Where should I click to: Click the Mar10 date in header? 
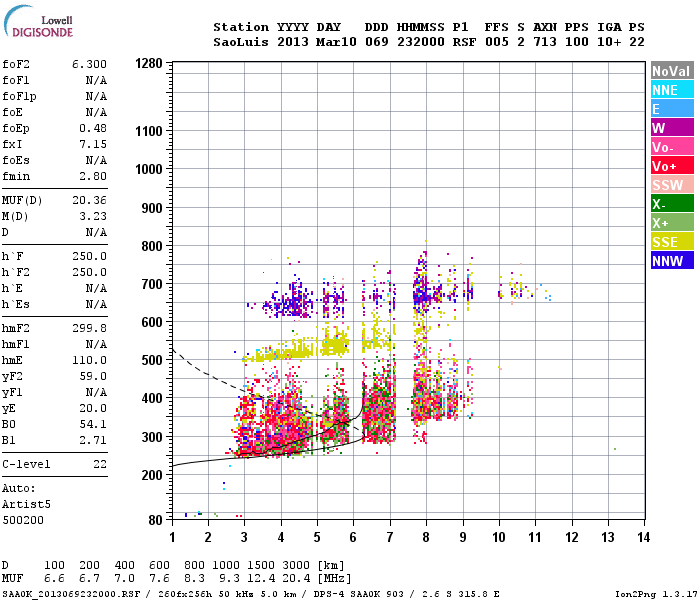(336, 42)
